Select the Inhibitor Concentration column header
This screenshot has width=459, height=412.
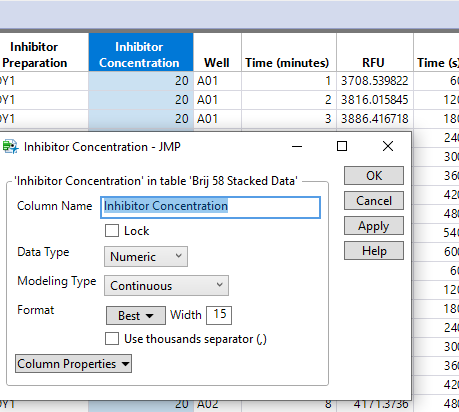(141, 52)
